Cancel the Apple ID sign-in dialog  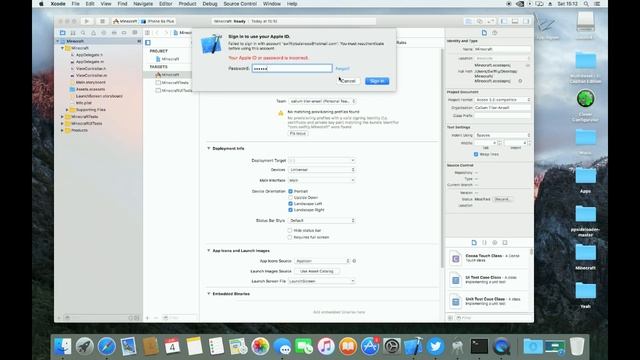click(x=348, y=81)
